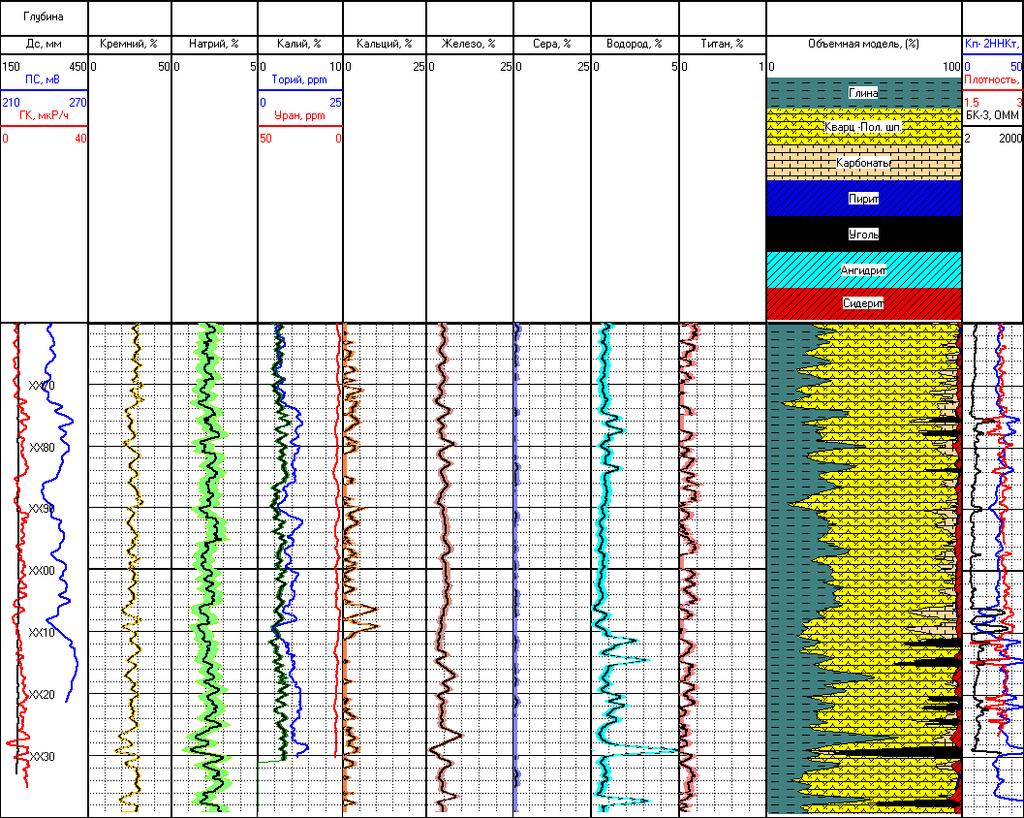Pick the Карбонаты legend swatch
Image resolution: width=1024 pixels, height=818 pixels.
tap(863, 163)
